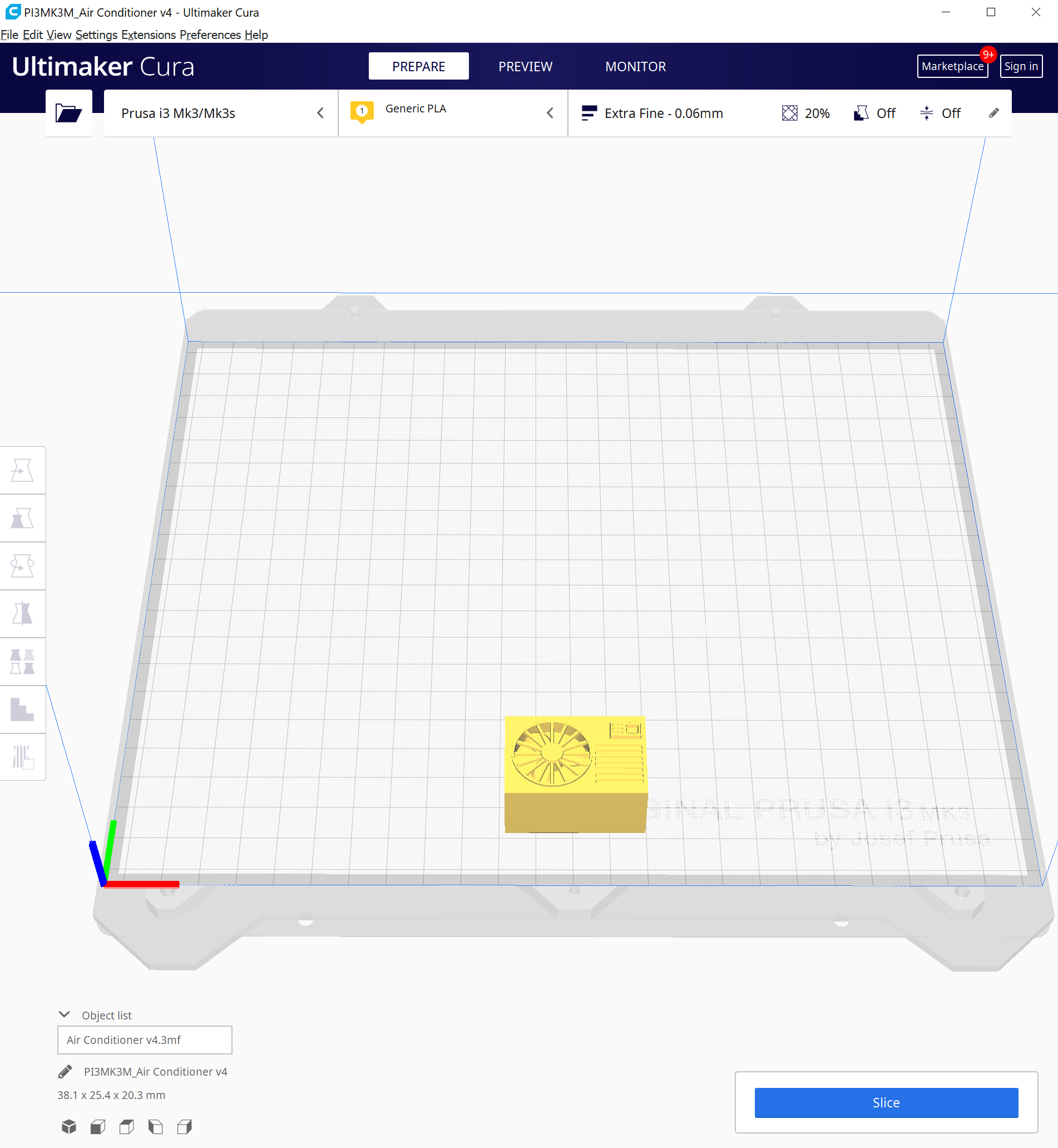1058x1148 pixels.
Task: Select the Move tool
Action: (x=23, y=470)
